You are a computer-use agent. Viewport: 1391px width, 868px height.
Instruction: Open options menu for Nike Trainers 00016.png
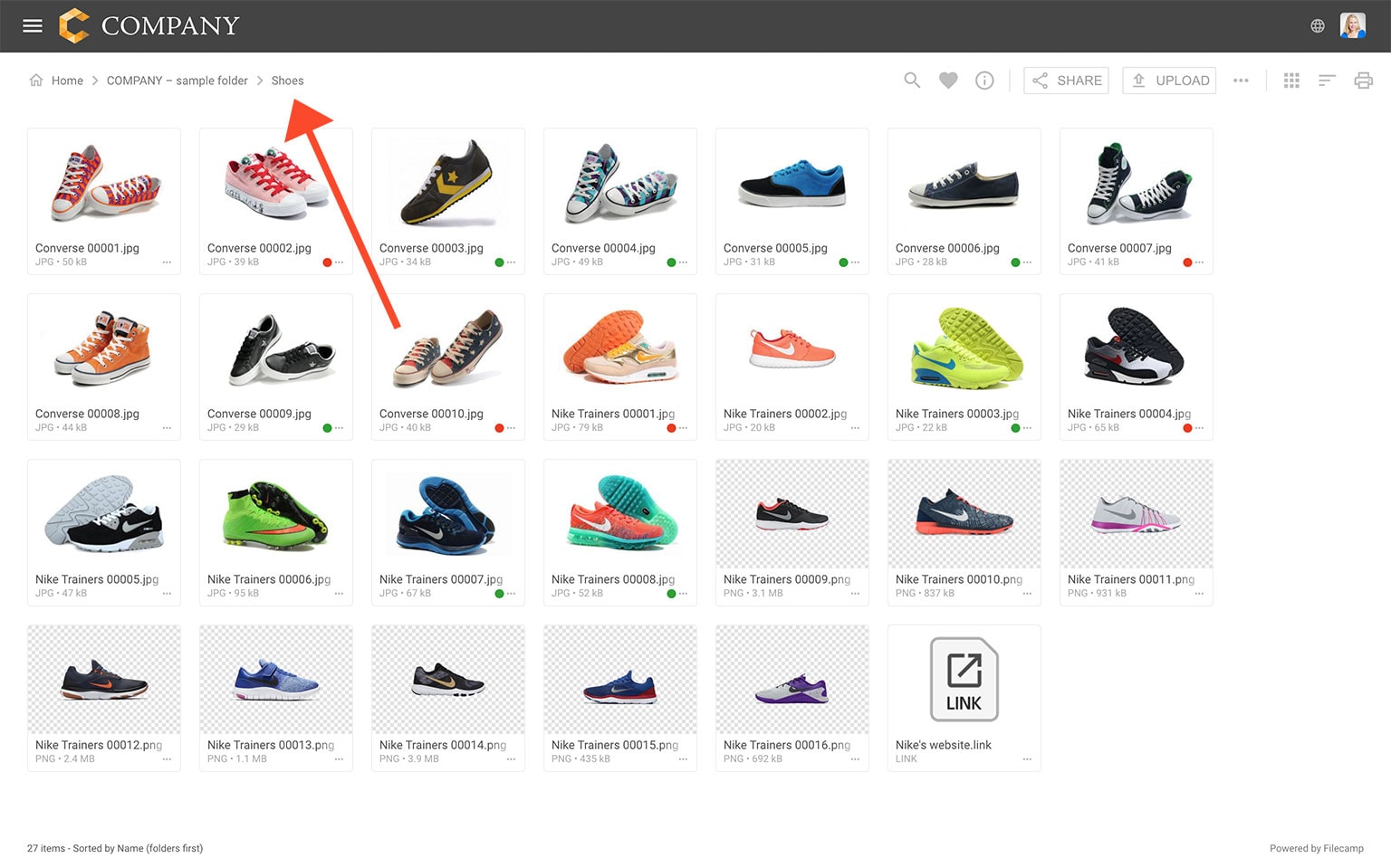point(855,759)
